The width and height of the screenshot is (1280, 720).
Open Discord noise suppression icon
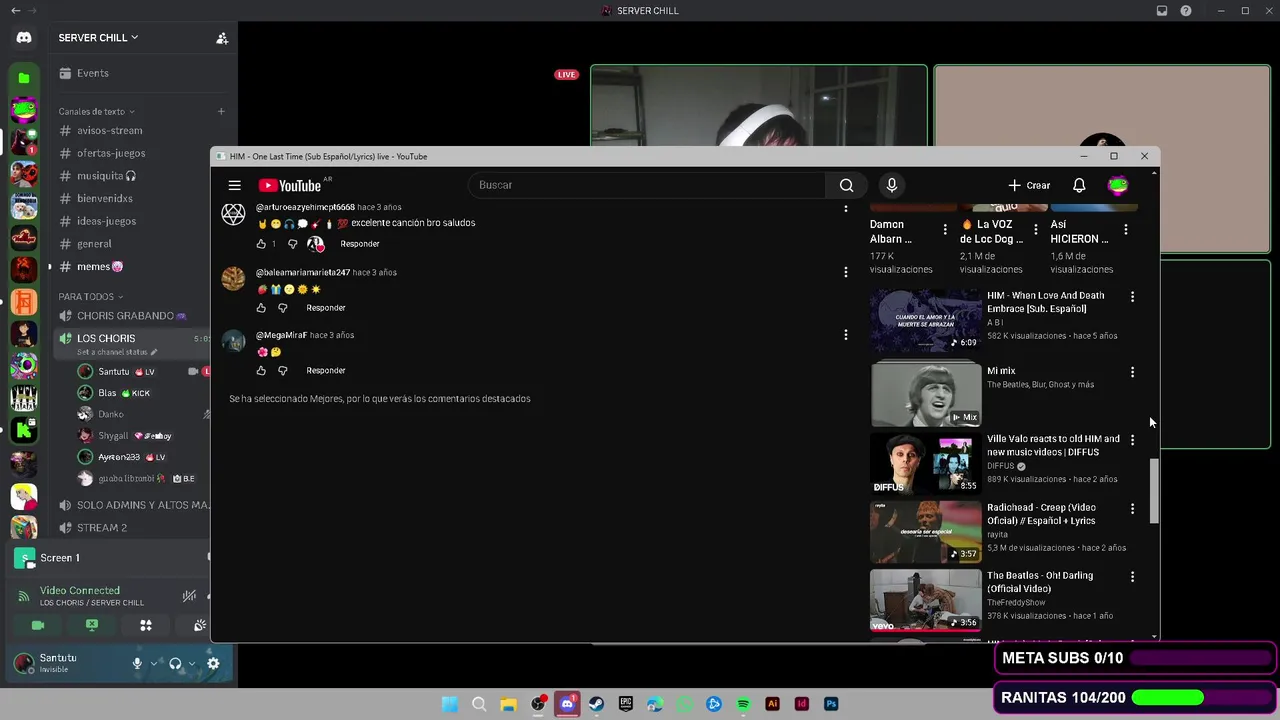tap(189, 596)
